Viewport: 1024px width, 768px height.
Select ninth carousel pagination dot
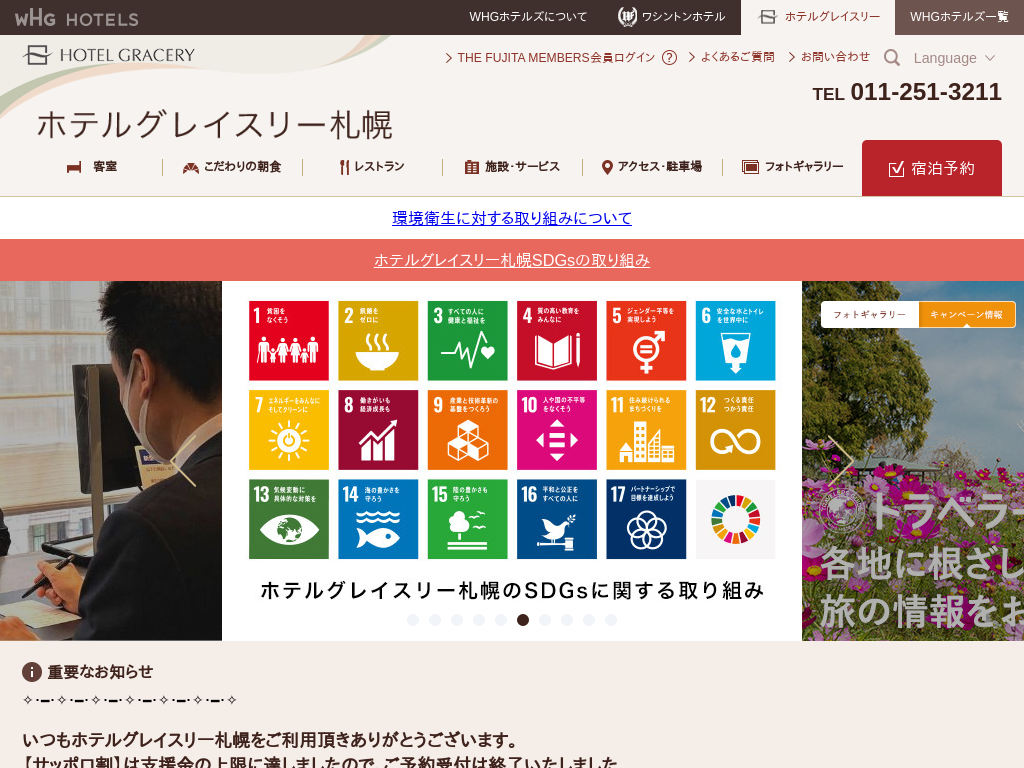(589, 620)
